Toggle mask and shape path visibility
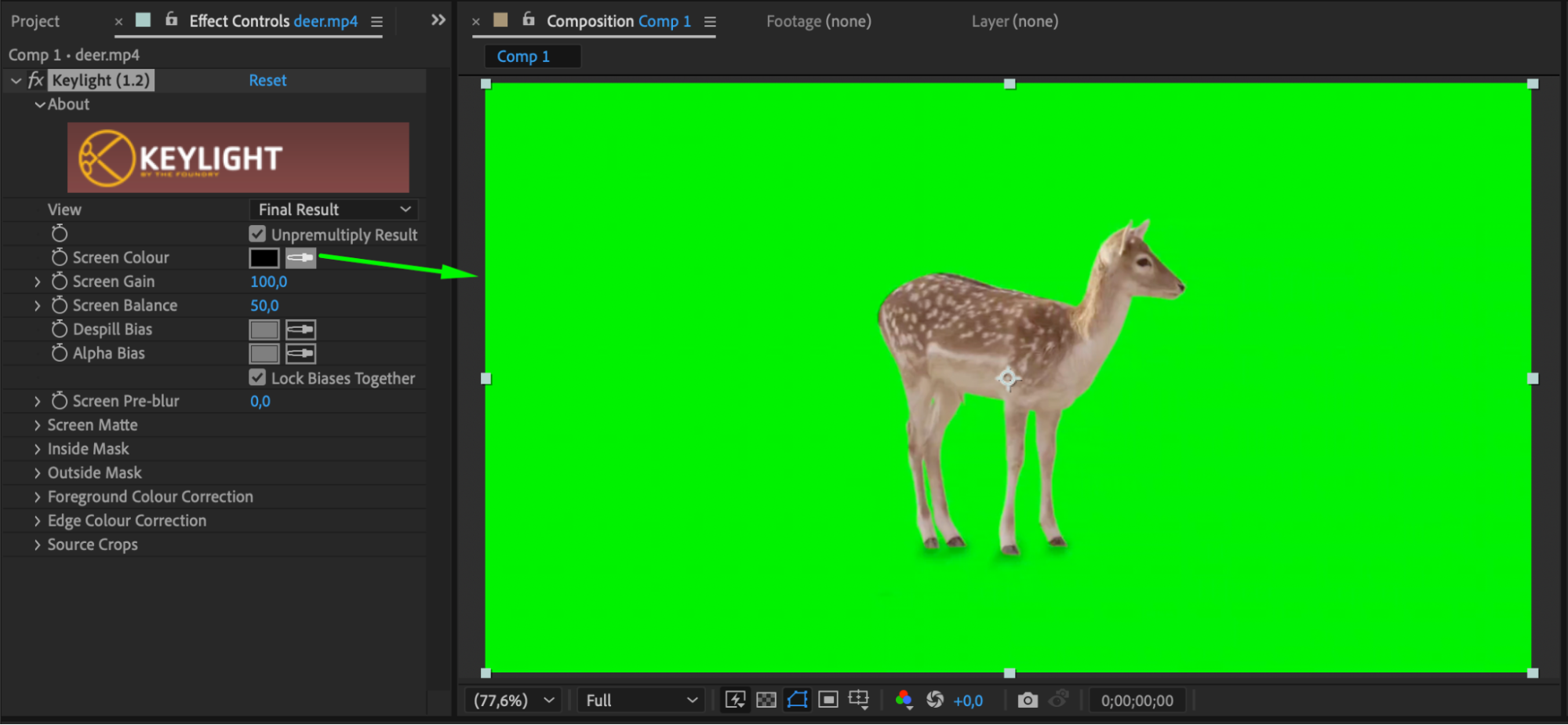1568x725 pixels. [x=797, y=700]
